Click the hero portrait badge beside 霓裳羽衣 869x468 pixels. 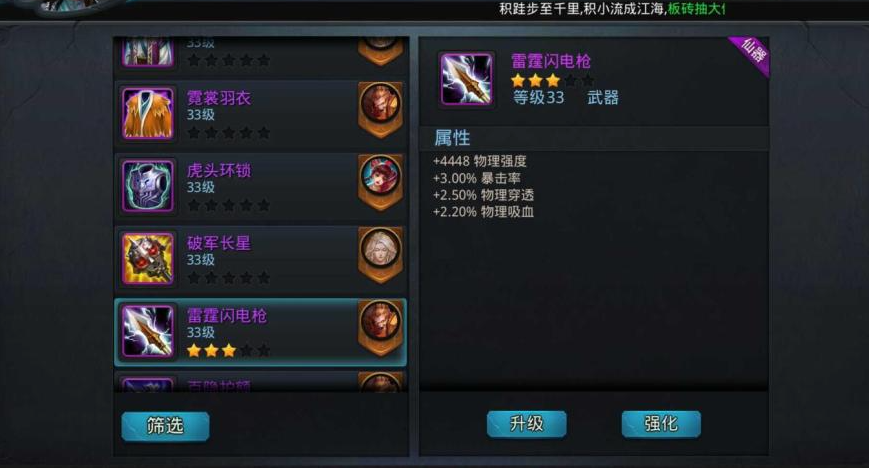tap(381, 108)
